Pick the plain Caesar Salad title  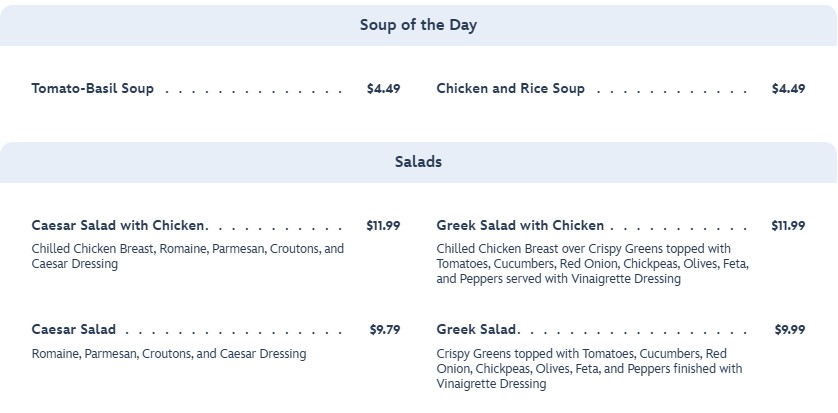pos(74,330)
